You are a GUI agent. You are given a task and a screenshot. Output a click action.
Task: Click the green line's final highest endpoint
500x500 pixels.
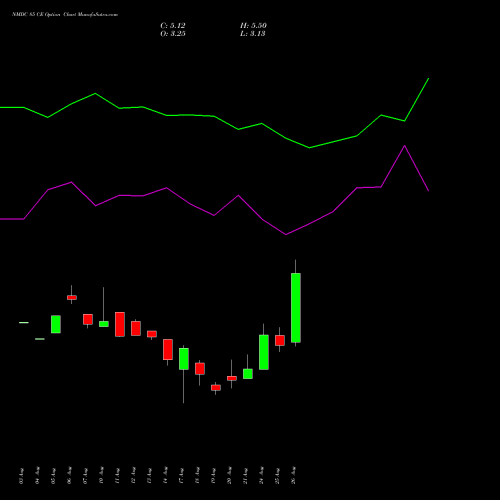428,79
